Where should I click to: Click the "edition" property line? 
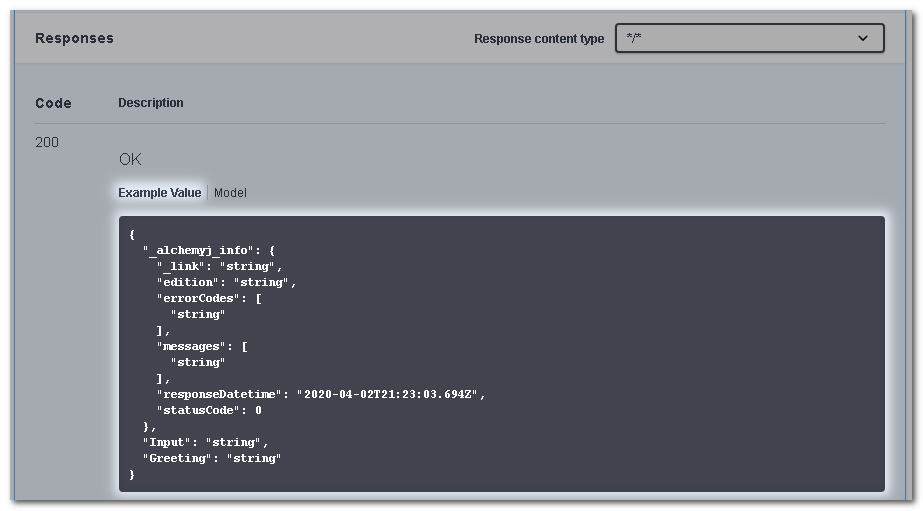[x=226, y=283]
